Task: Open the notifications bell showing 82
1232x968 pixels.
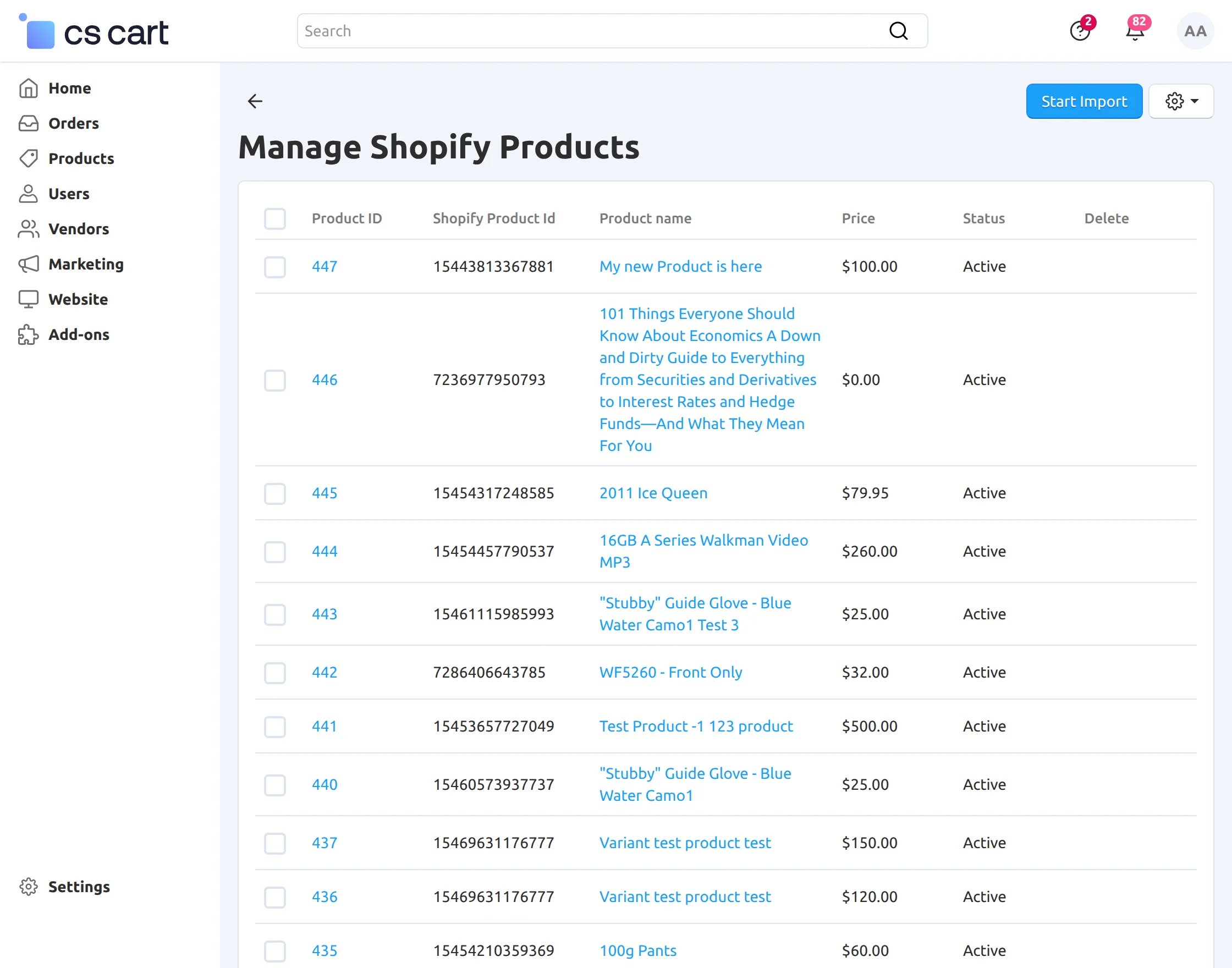Action: [x=1135, y=31]
